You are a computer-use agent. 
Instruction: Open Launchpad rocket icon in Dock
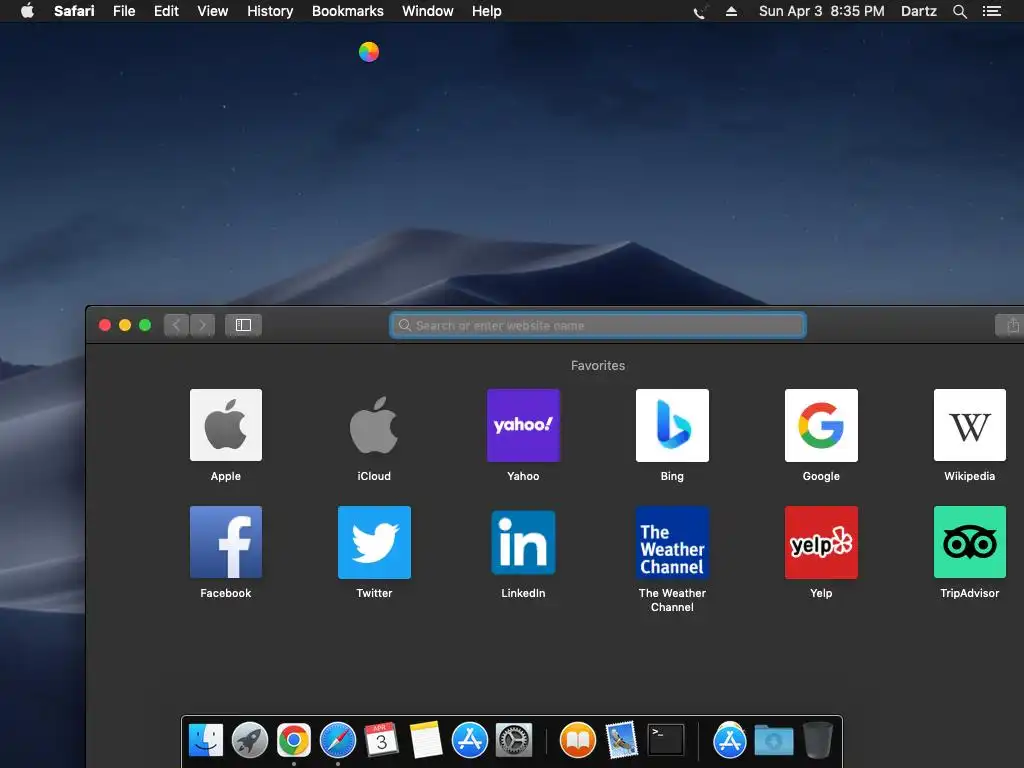[249, 740]
